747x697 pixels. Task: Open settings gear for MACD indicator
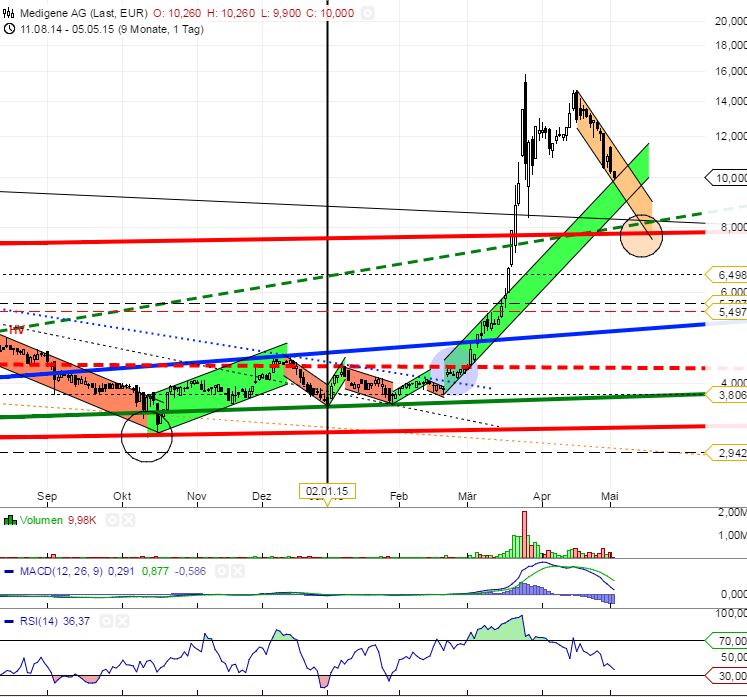tap(222, 571)
